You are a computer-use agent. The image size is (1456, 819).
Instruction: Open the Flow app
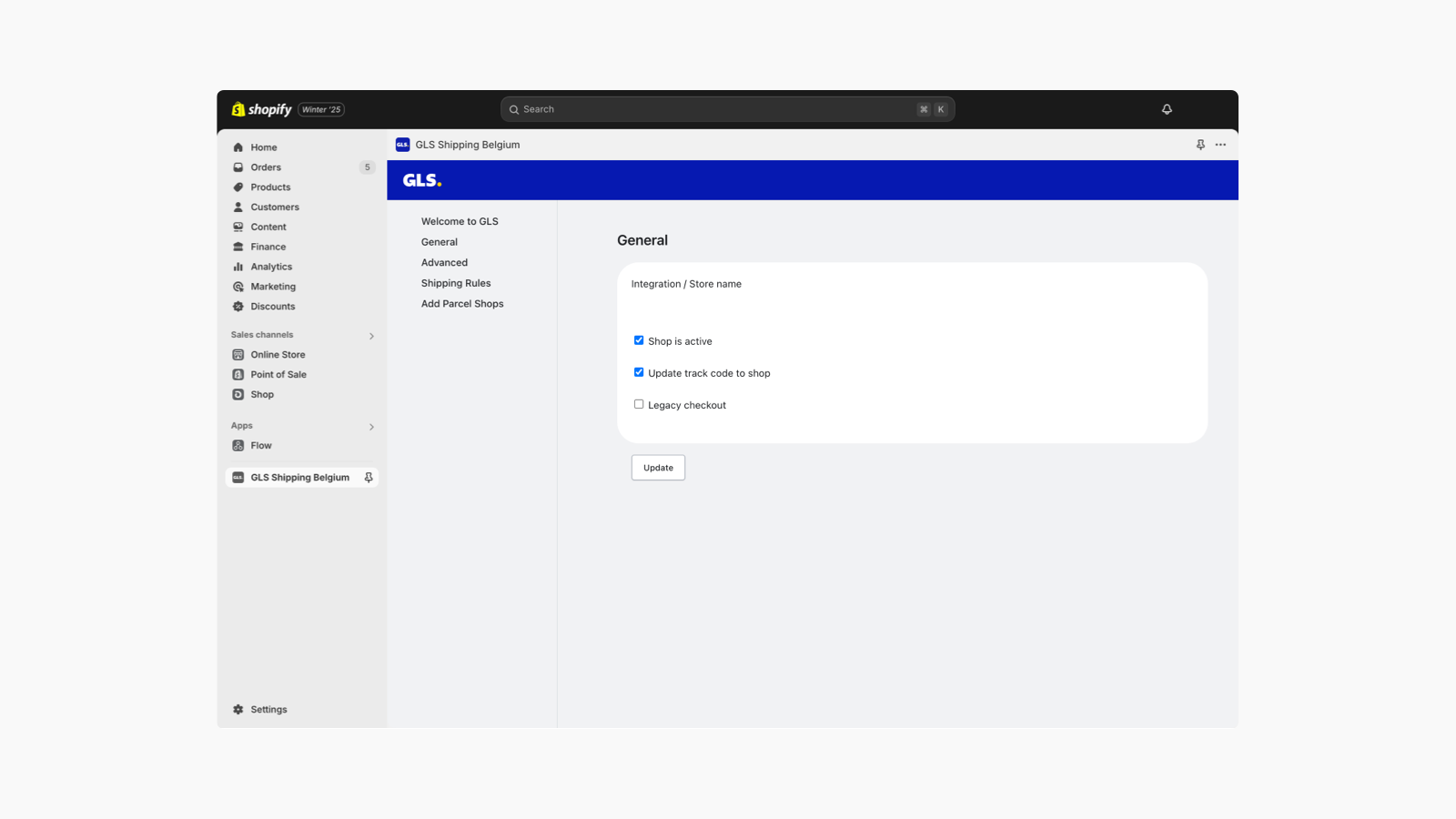pos(262,445)
